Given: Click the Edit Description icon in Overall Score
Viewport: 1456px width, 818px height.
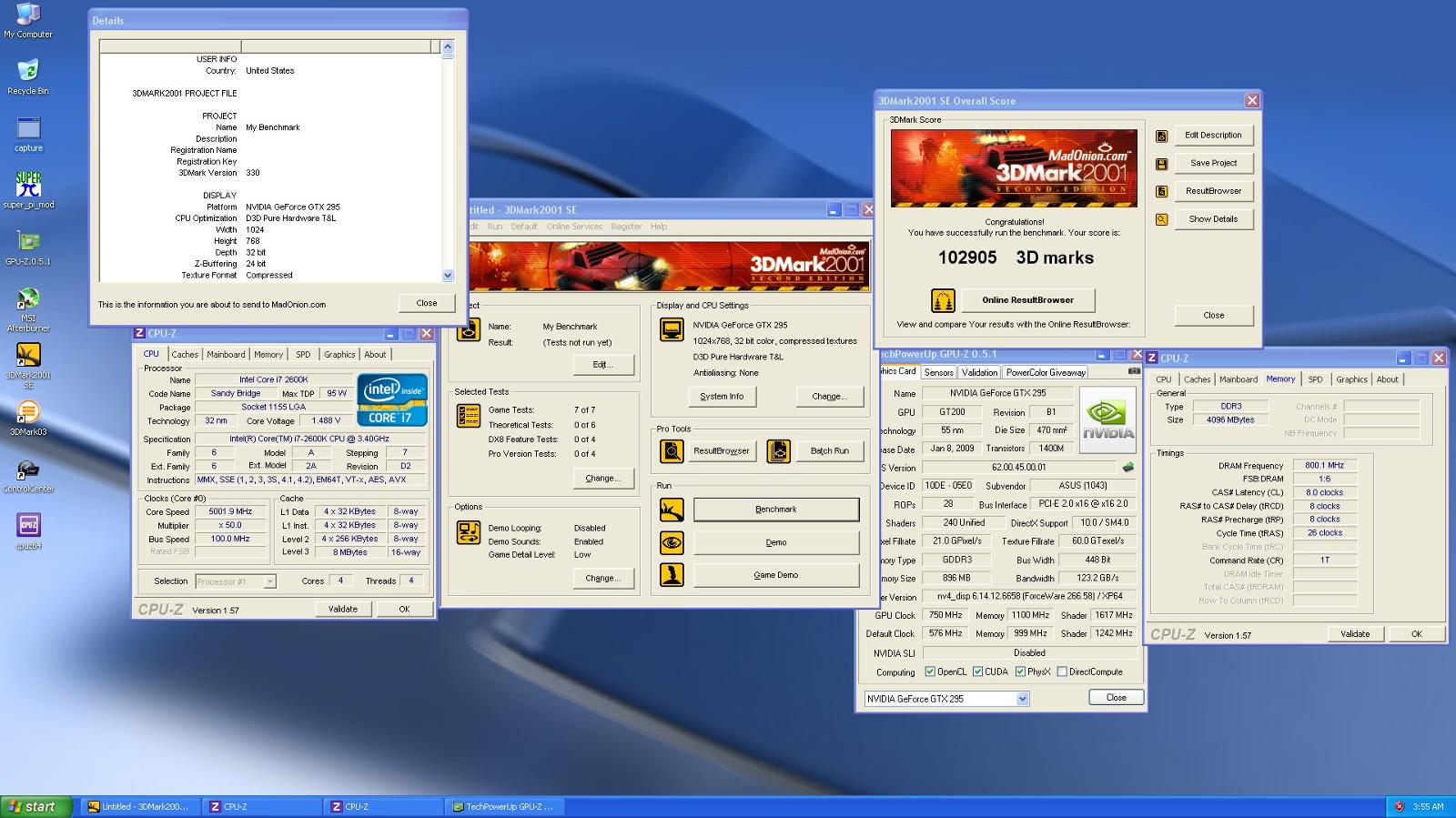Looking at the screenshot, I should (x=1161, y=136).
